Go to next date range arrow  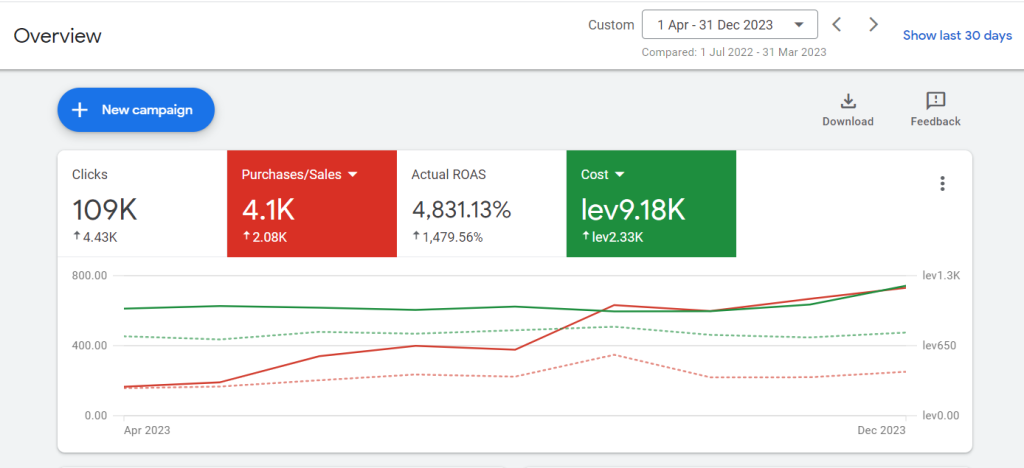pyautogui.click(x=873, y=25)
